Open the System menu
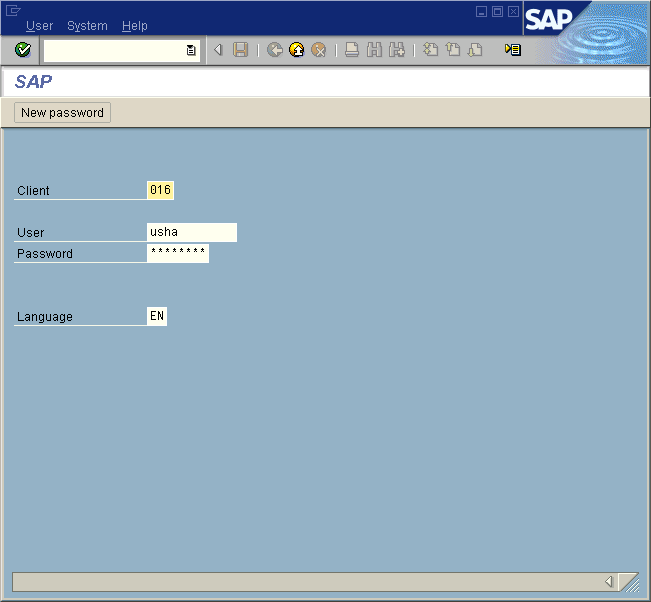The height and width of the screenshot is (602, 651). 87,26
